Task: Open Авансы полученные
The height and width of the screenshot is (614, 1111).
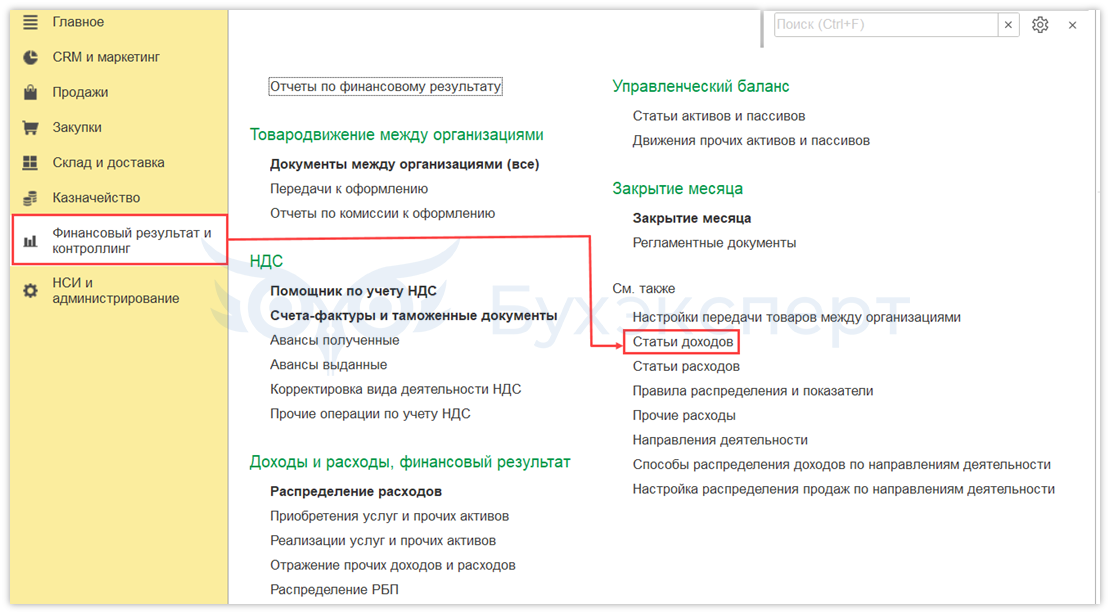Action: pyautogui.click(x=334, y=341)
